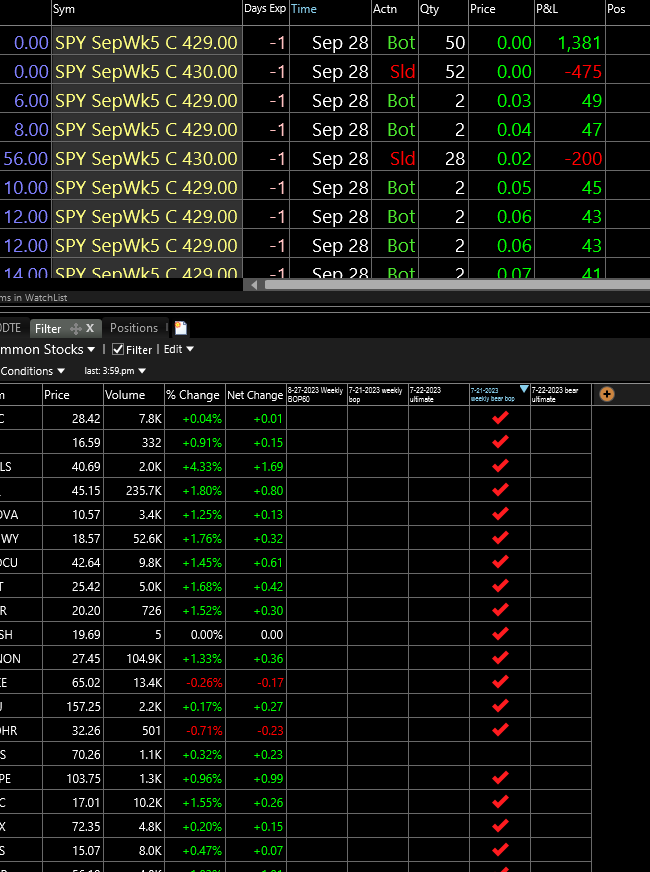Screen dimensions: 650x872
Task: Click the scroll left arrow on horizontal scrollbar
Action: [x=256, y=285]
